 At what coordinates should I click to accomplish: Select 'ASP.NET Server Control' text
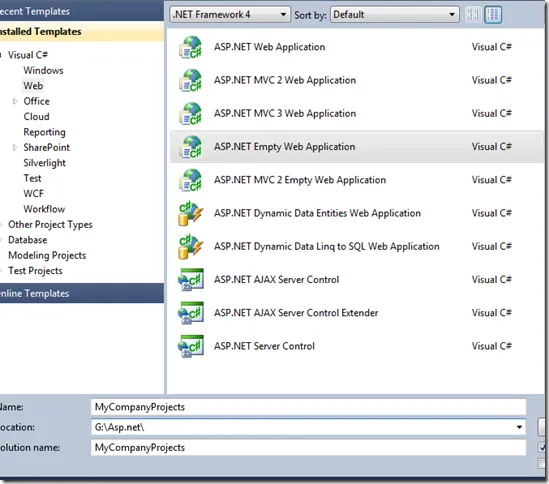(264, 346)
